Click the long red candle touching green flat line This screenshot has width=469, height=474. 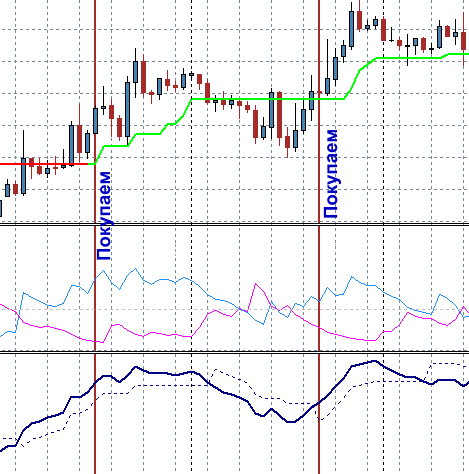point(279,115)
